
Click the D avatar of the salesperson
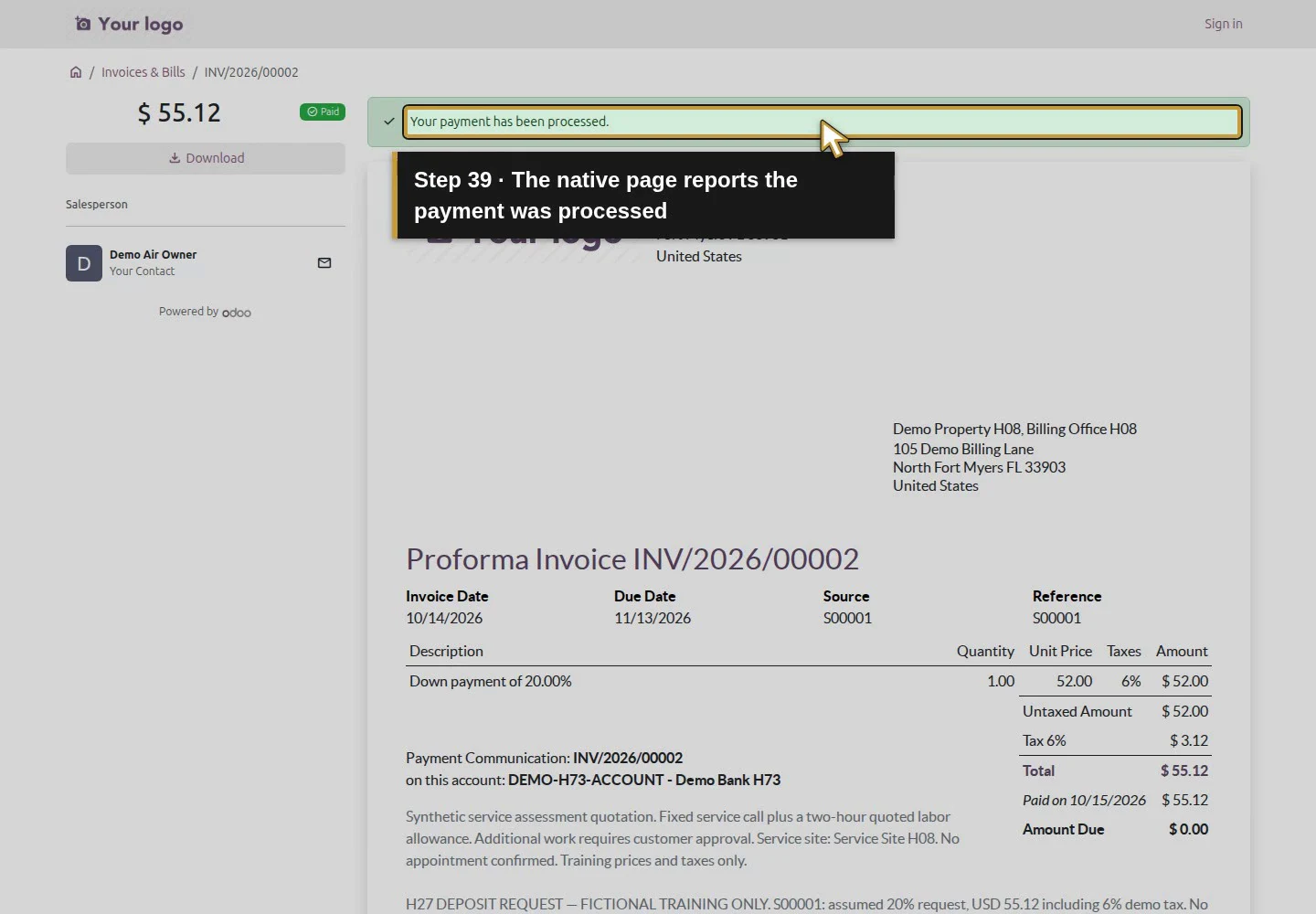[84, 263]
